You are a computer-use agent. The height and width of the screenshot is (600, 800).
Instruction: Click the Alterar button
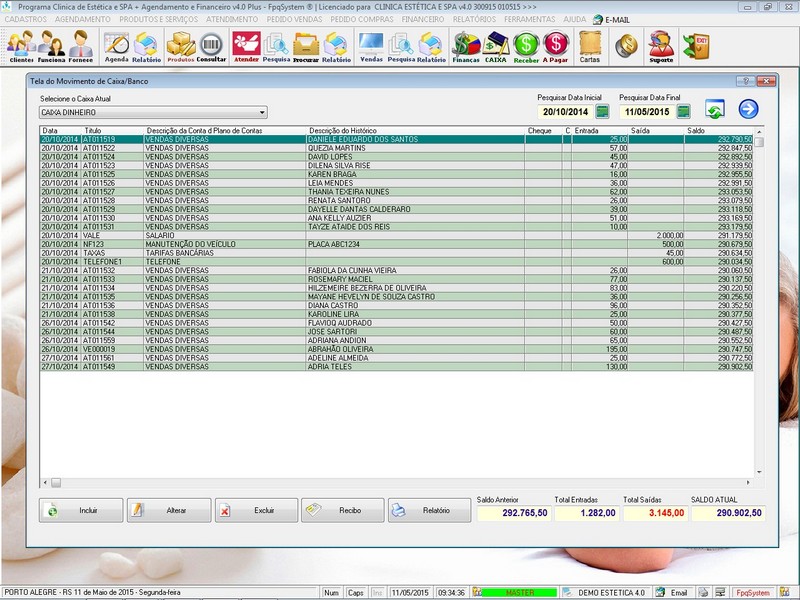pyautogui.click(x=169, y=510)
